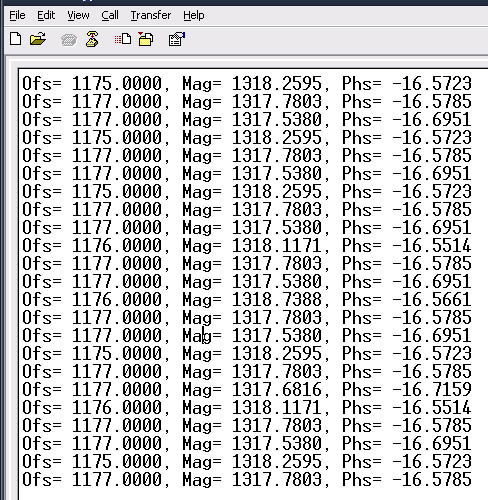488x500 pixels.
Task: Click the Open folder toolbar icon
Action: 38,39
